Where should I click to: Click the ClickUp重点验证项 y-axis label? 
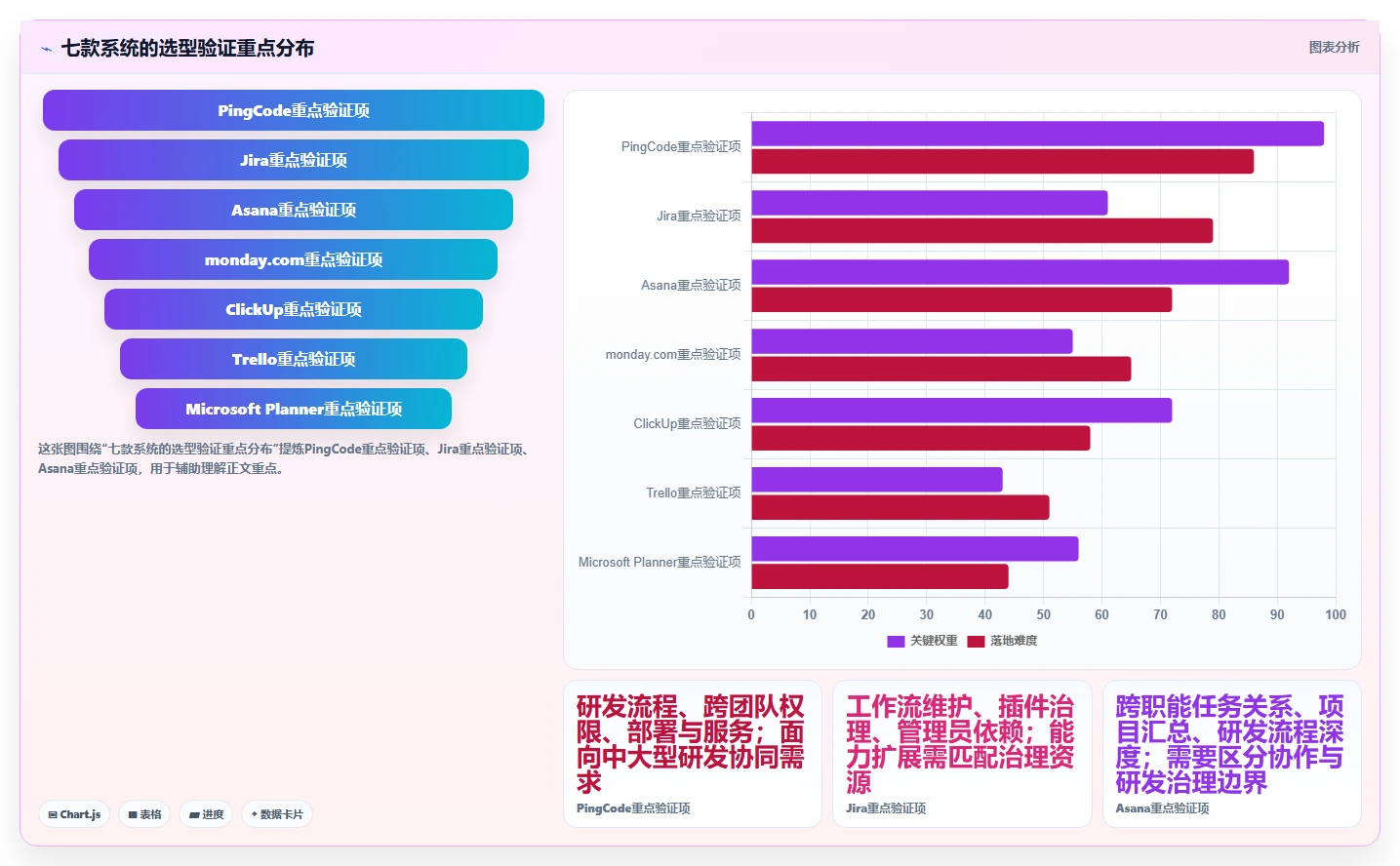(x=687, y=424)
